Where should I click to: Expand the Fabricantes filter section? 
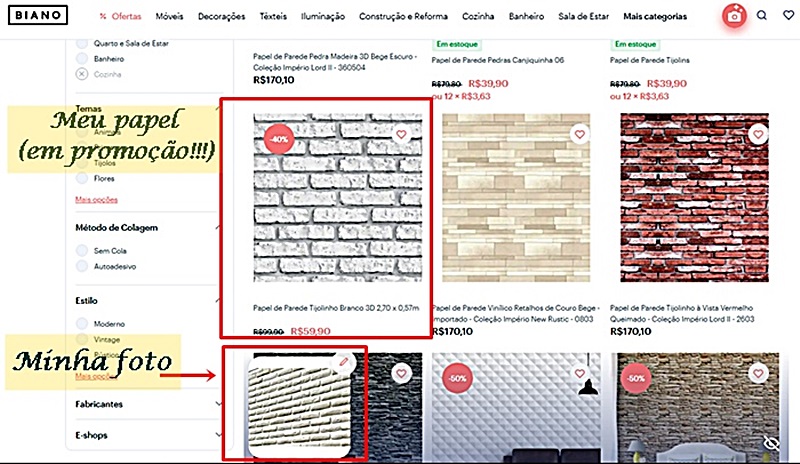148,404
